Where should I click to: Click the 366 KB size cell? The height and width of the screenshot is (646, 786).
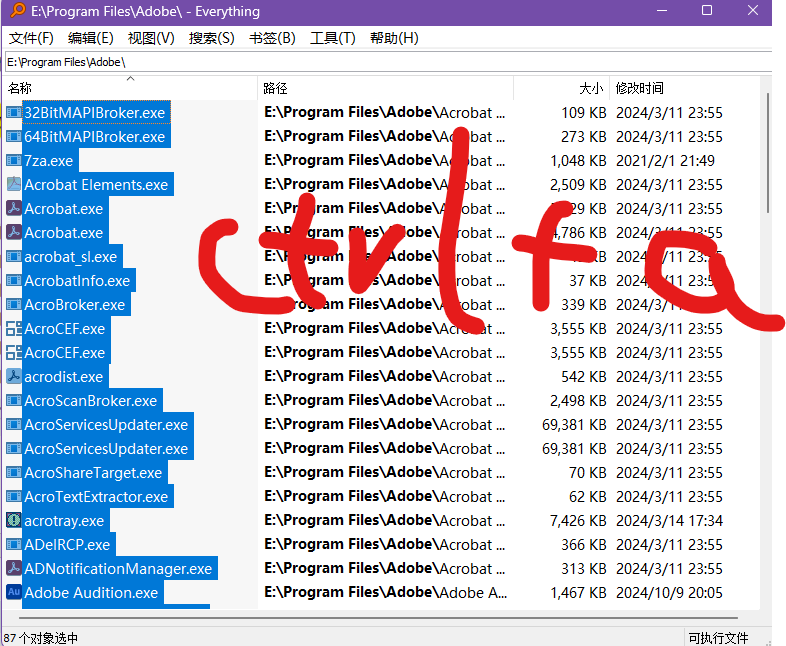[583, 544]
